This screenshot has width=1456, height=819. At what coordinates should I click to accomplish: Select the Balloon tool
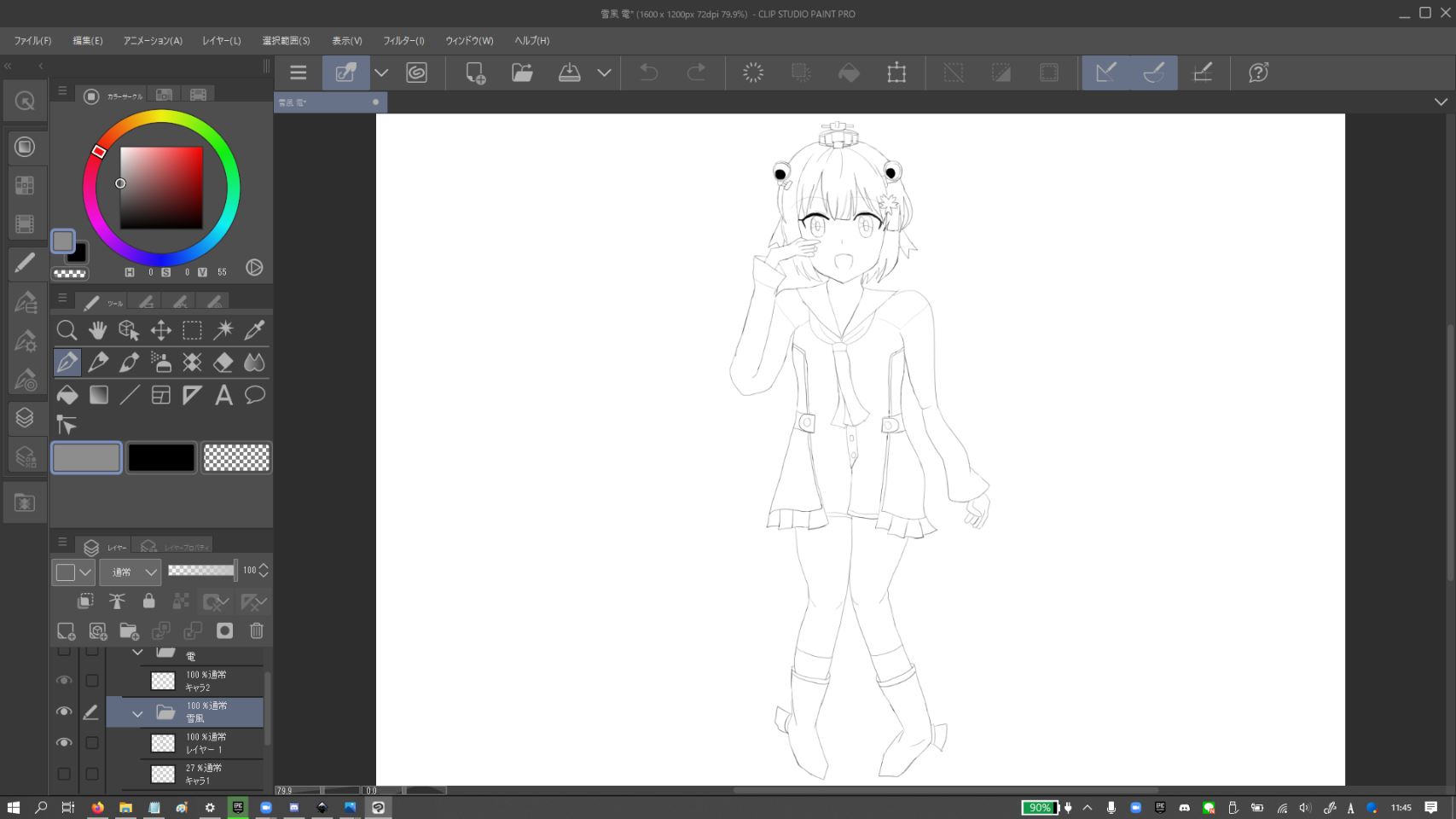pos(254,395)
